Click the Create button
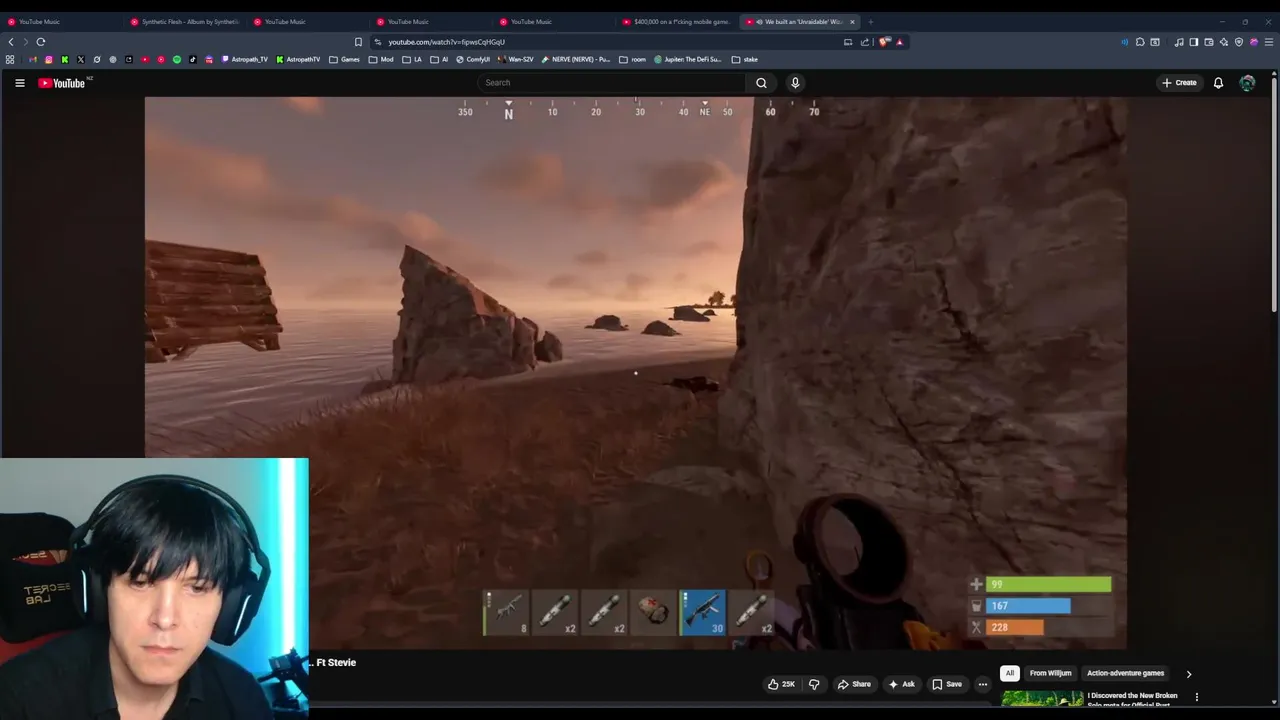Image resolution: width=1280 pixels, height=720 pixels. (x=1179, y=83)
